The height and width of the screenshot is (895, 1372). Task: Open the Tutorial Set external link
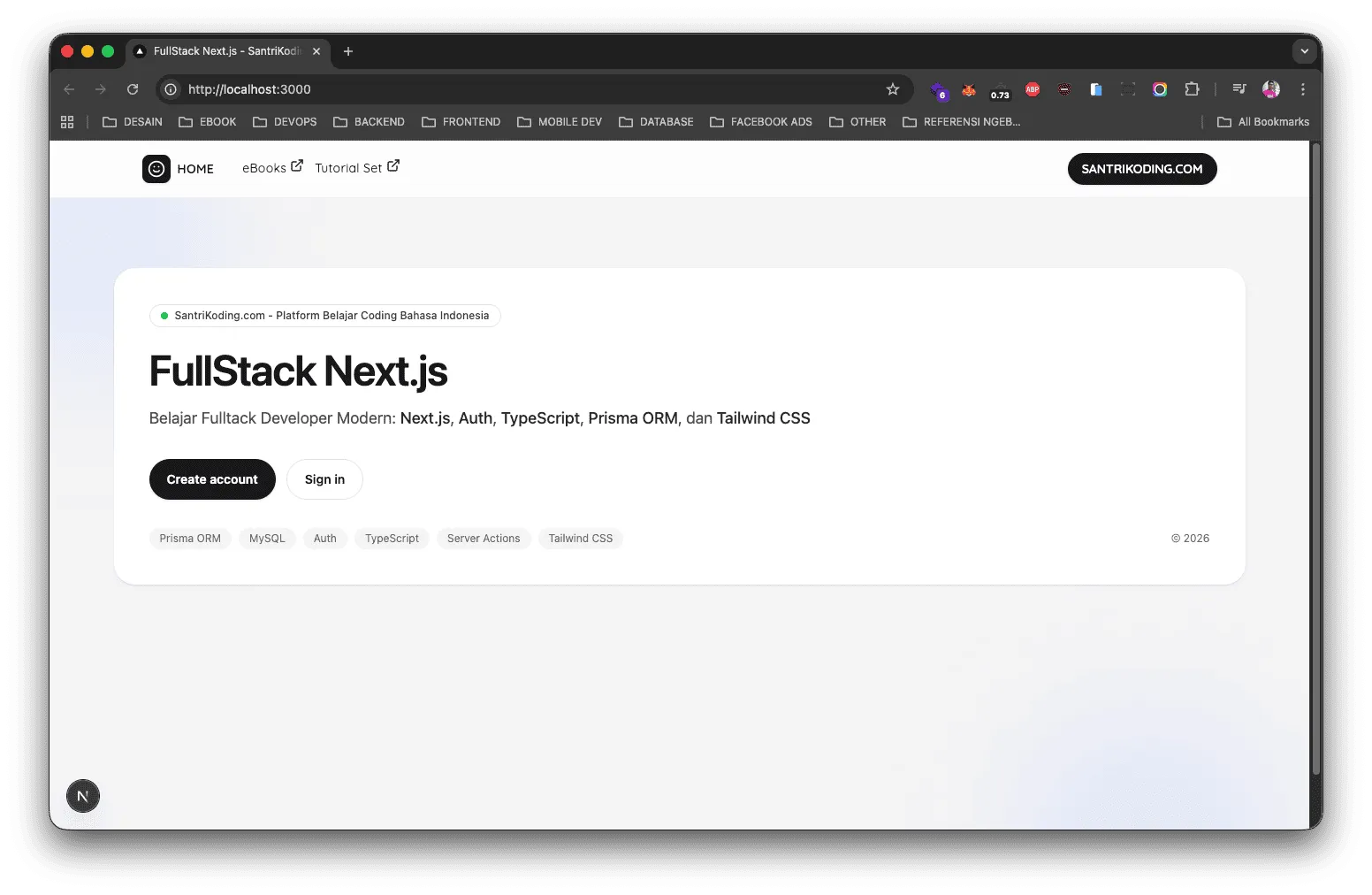357,167
